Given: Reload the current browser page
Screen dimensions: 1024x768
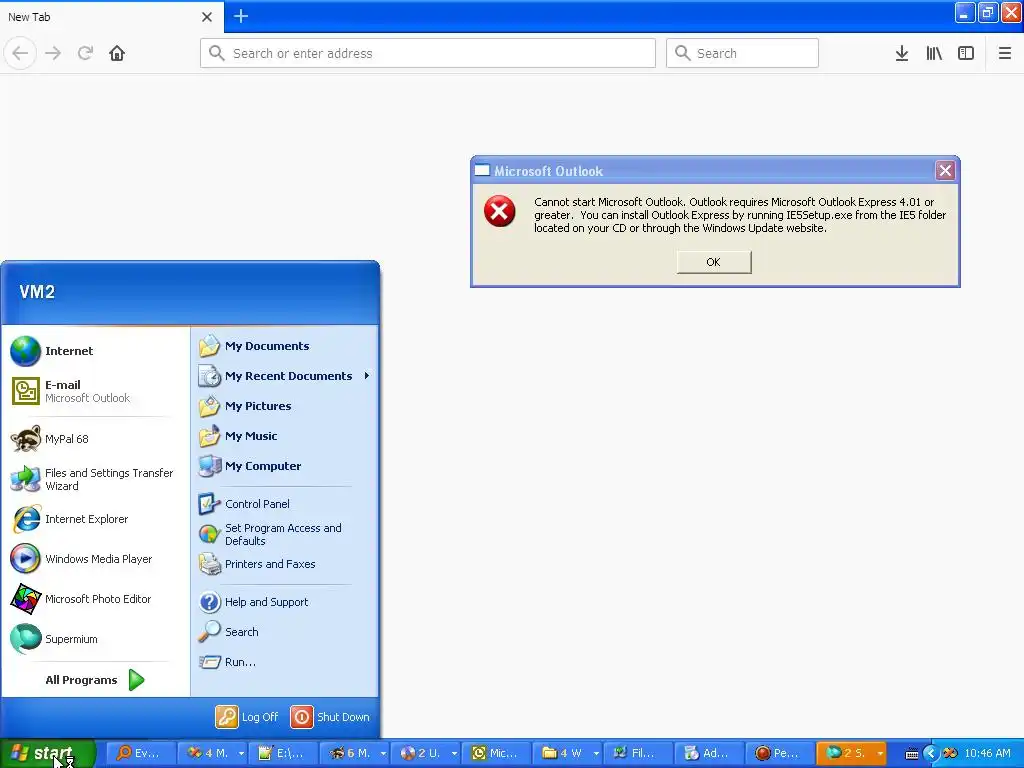Looking at the screenshot, I should [85, 53].
